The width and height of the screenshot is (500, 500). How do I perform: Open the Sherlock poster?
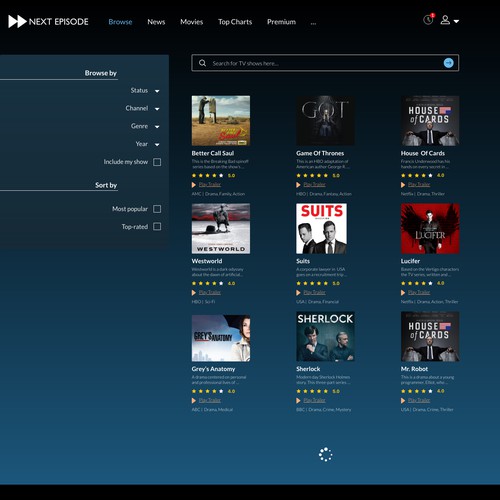(x=325, y=336)
